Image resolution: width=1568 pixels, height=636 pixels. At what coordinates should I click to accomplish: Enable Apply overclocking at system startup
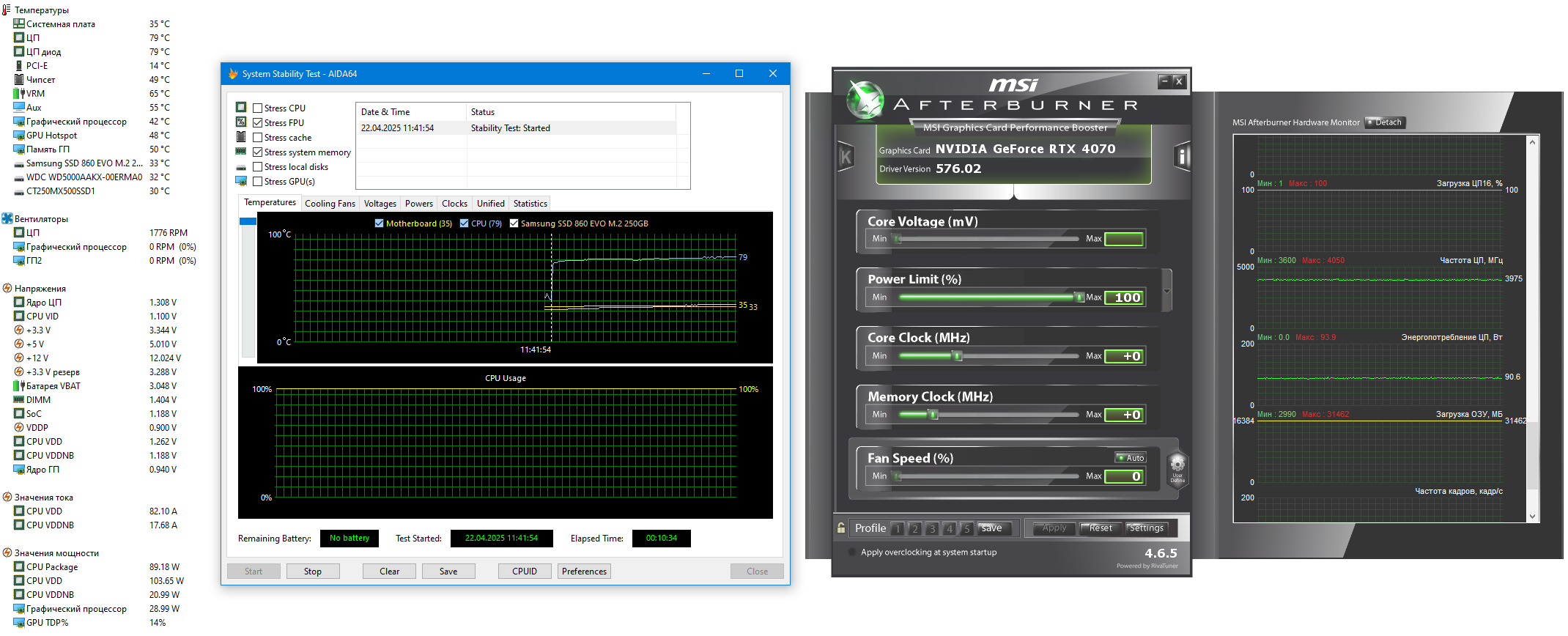pos(851,552)
